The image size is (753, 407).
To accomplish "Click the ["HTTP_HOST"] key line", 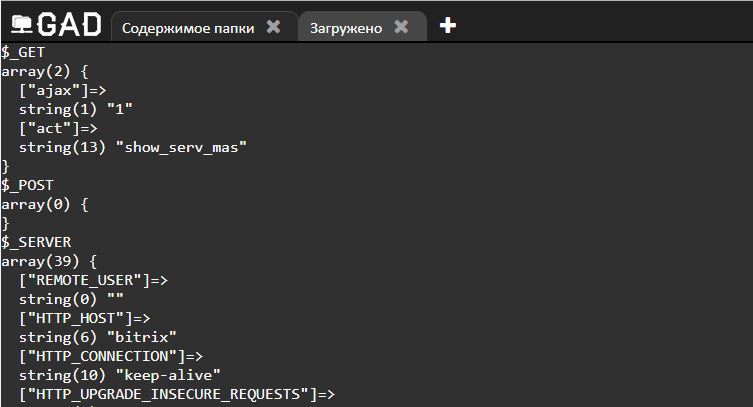I will click(x=85, y=318).
